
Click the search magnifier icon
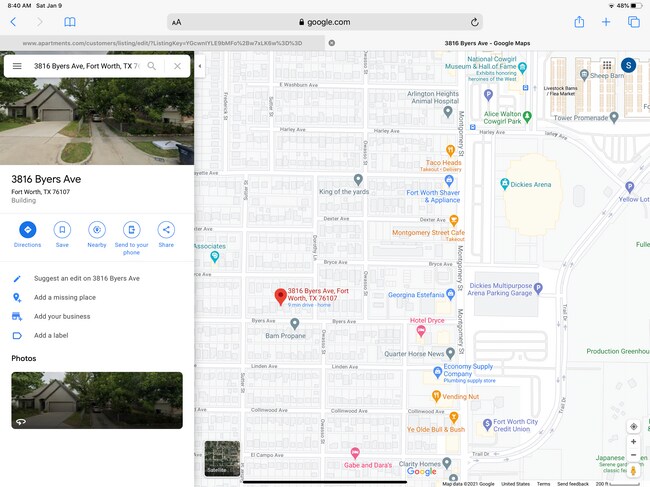click(152, 66)
